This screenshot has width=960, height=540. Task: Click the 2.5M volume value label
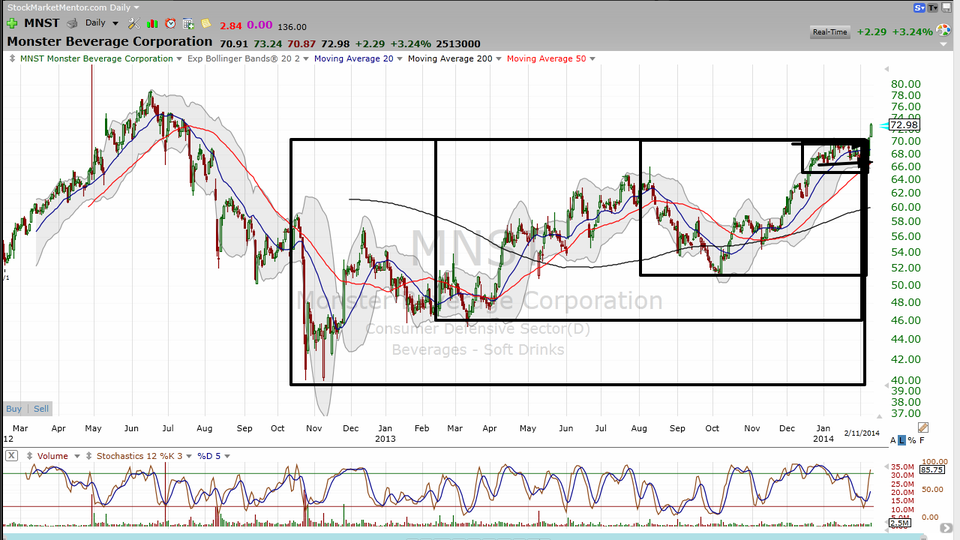click(900, 522)
